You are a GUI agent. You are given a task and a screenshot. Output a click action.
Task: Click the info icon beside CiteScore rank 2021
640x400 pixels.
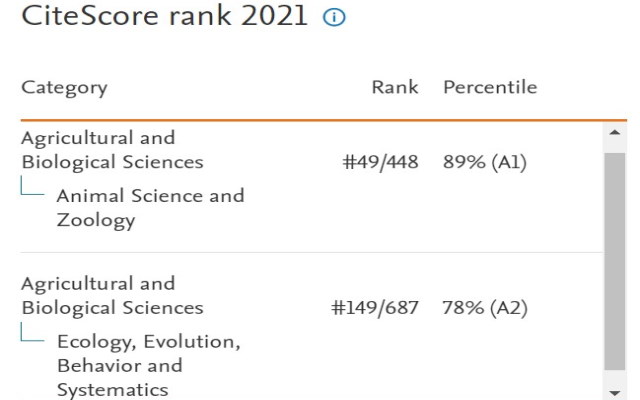click(x=334, y=17)
